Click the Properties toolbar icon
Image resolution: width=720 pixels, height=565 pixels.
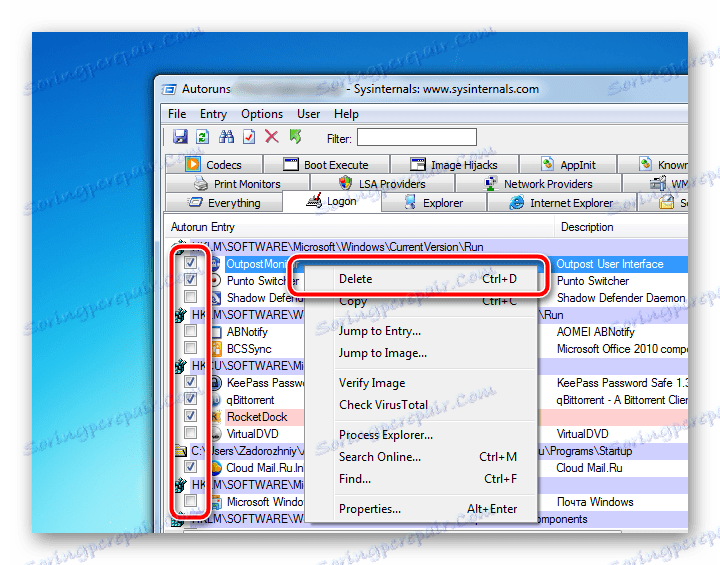249,136
